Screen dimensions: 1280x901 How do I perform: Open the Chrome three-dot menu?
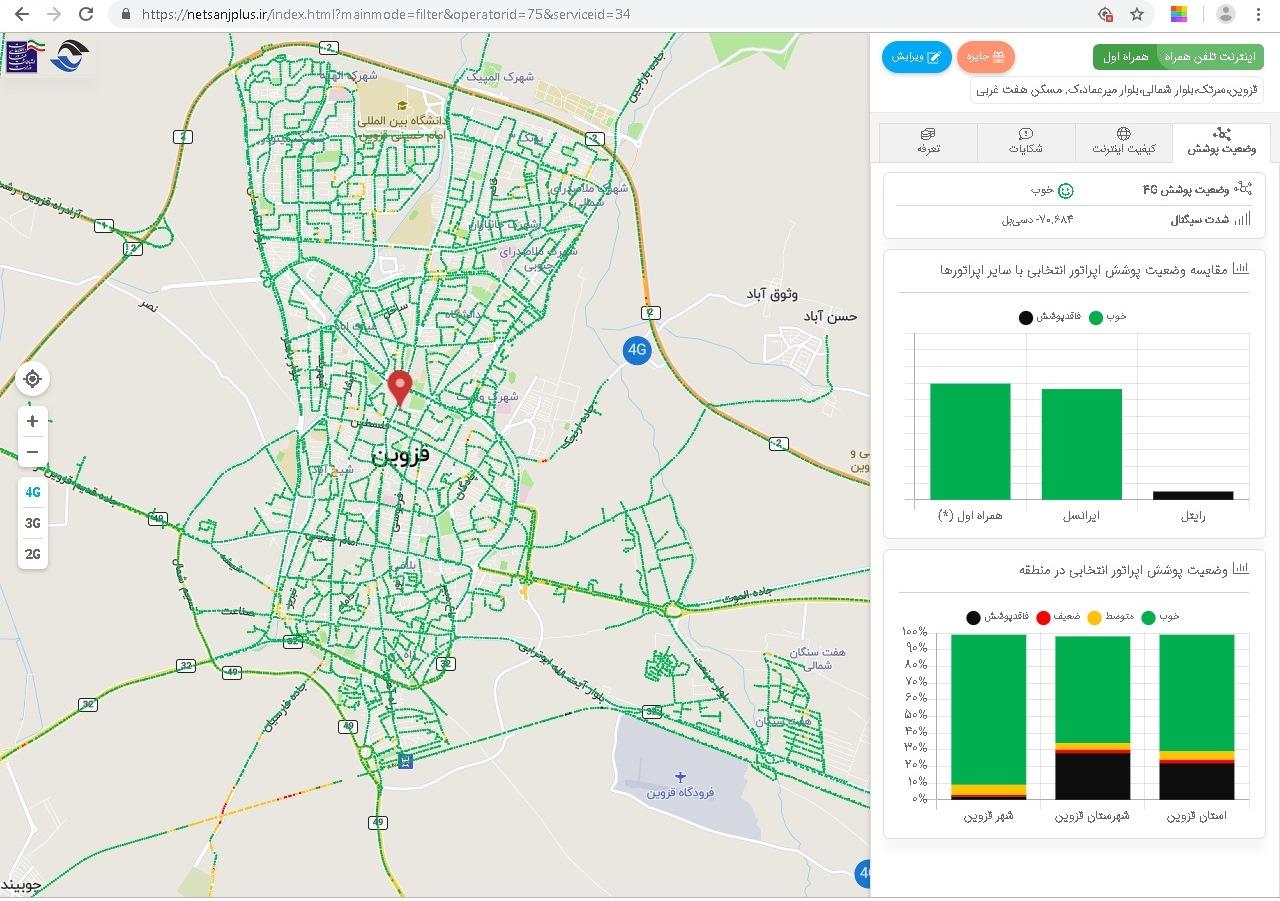click(x=1259, y=14)
